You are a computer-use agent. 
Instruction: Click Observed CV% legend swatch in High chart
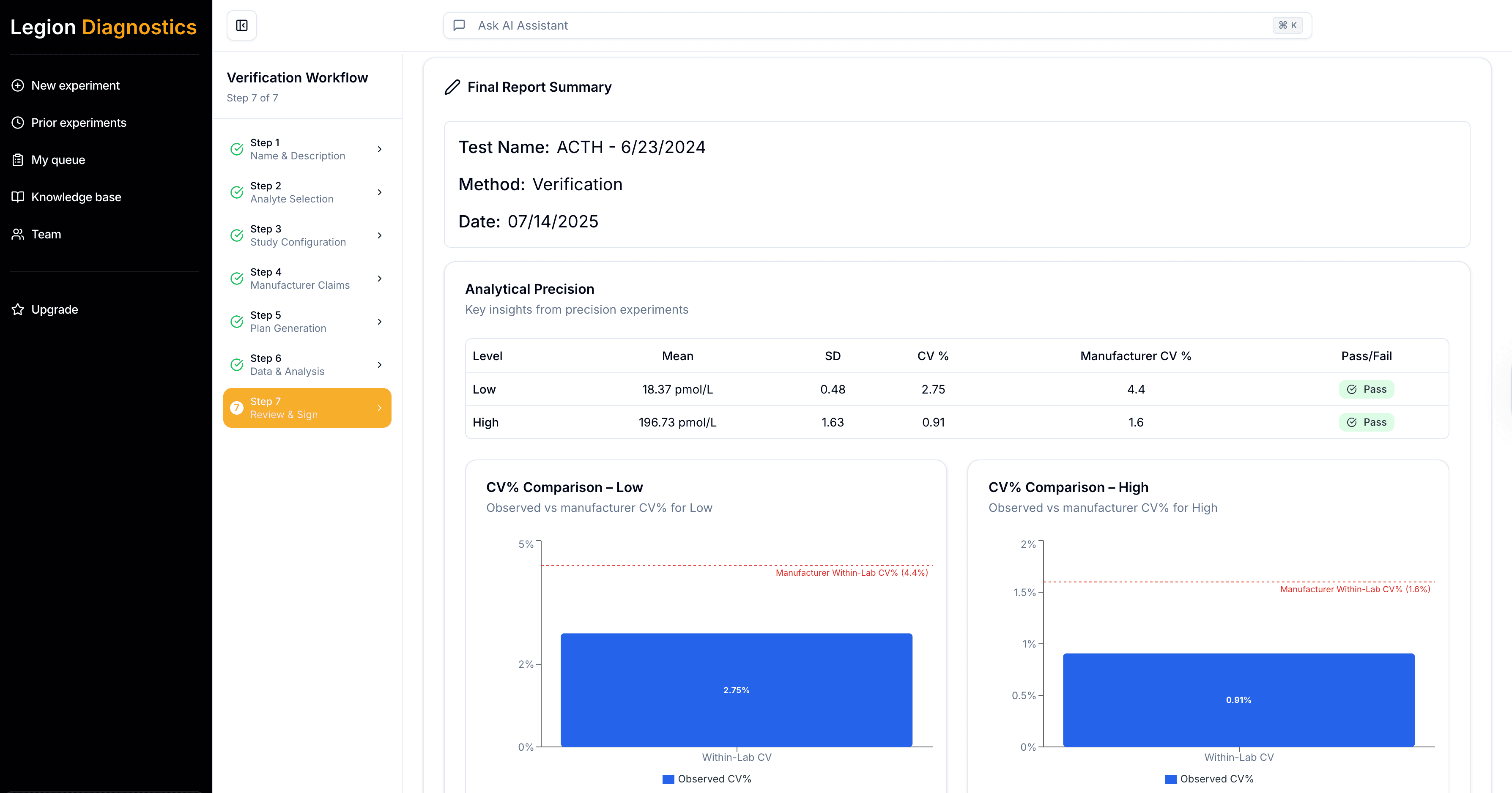(1170, 779)
